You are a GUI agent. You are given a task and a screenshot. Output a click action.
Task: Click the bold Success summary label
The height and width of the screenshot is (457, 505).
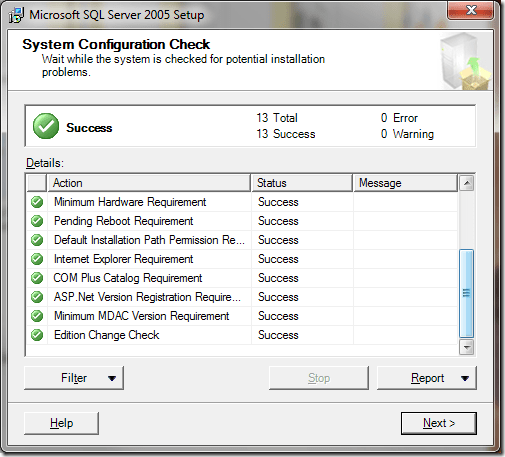tap(89, 128)
